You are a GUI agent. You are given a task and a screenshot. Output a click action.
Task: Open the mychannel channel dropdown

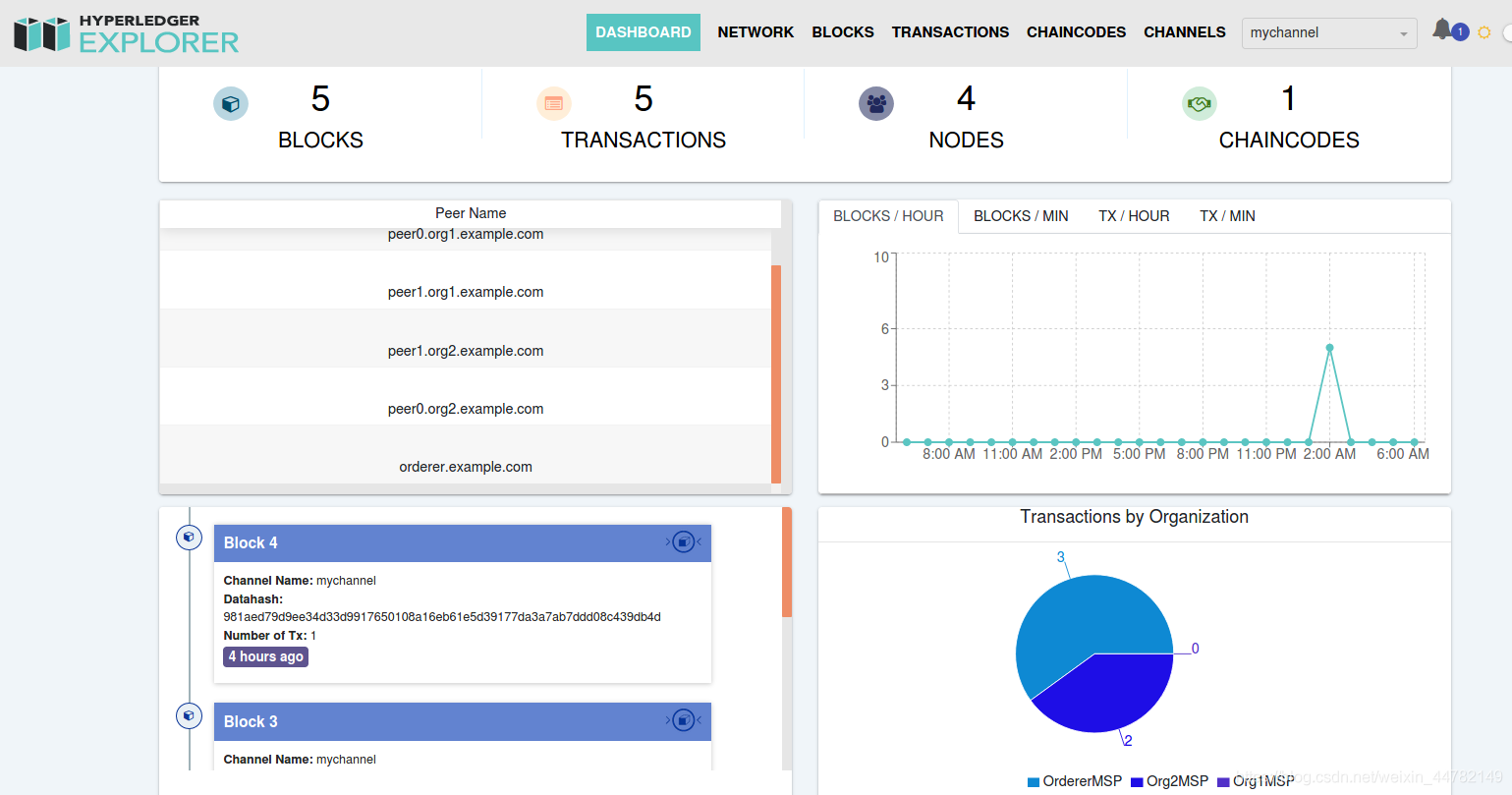coord(1329,33)
